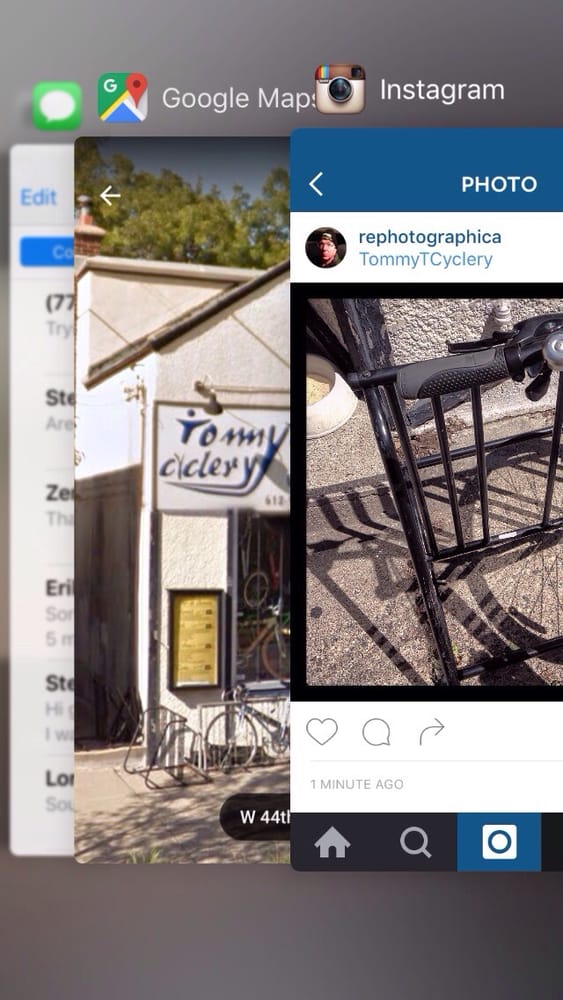Tap the PHOTO header title
The image size is (563, 1000).
tap(499, 184)
